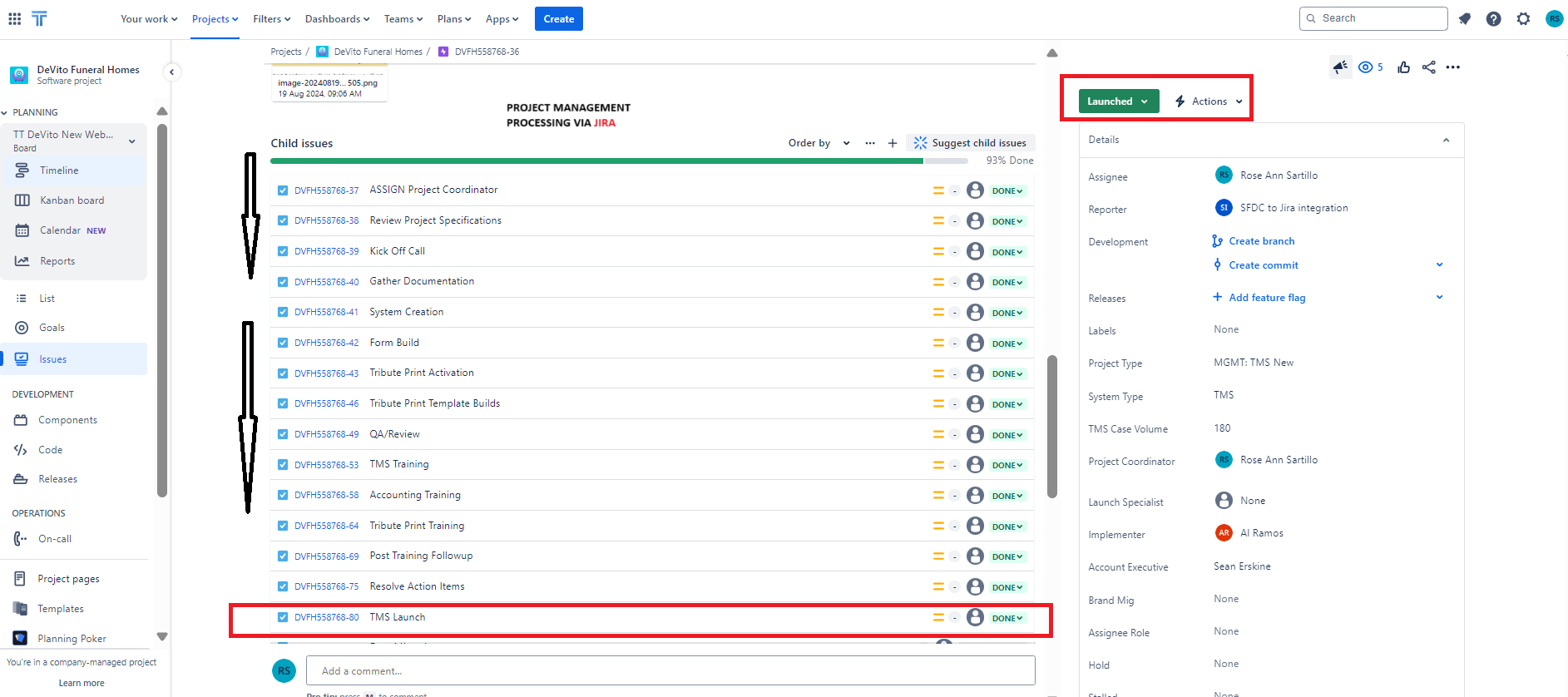
Task: Collapse the left sidebar arrow
Action: (171, 72)
